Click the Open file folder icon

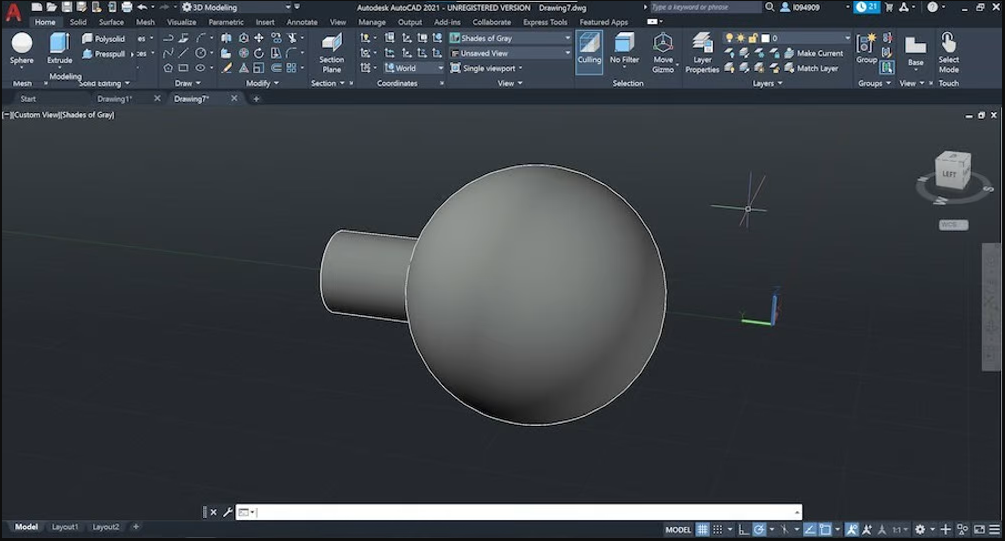pos(51,7)
